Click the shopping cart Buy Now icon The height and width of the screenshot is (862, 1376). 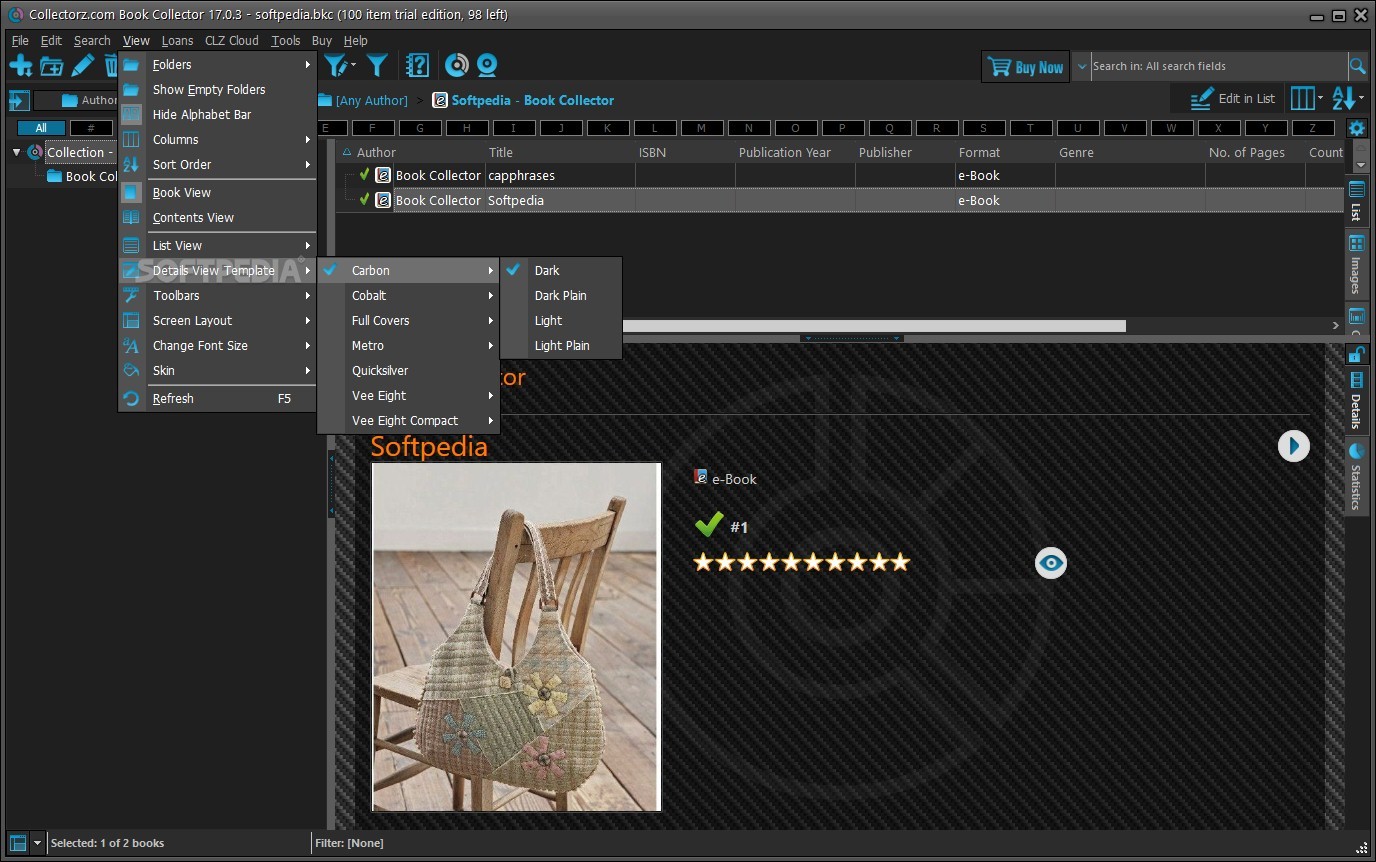click(x=999, y=67)
